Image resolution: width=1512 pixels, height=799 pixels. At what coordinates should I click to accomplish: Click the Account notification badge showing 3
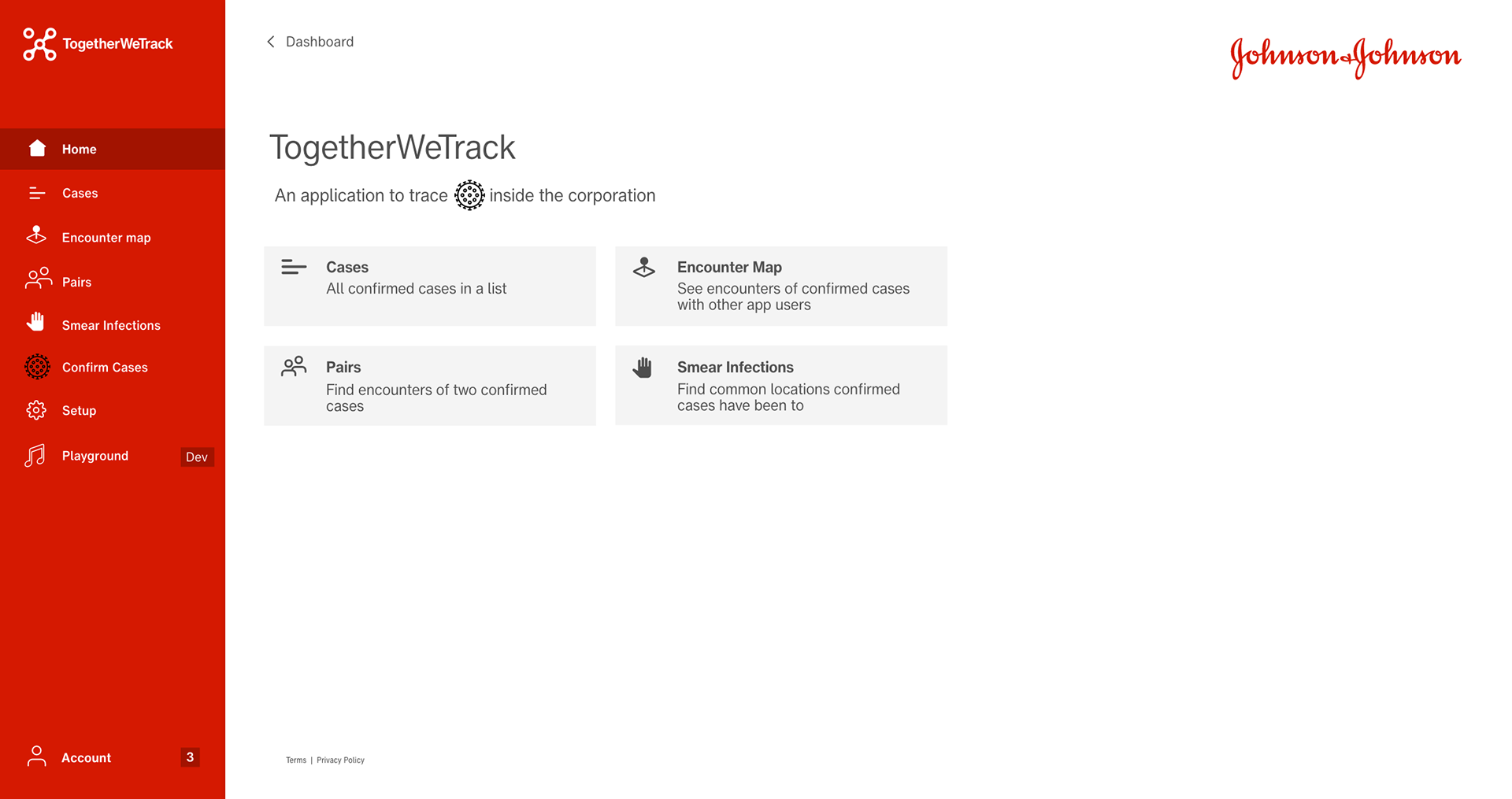(x=190, y=757)
